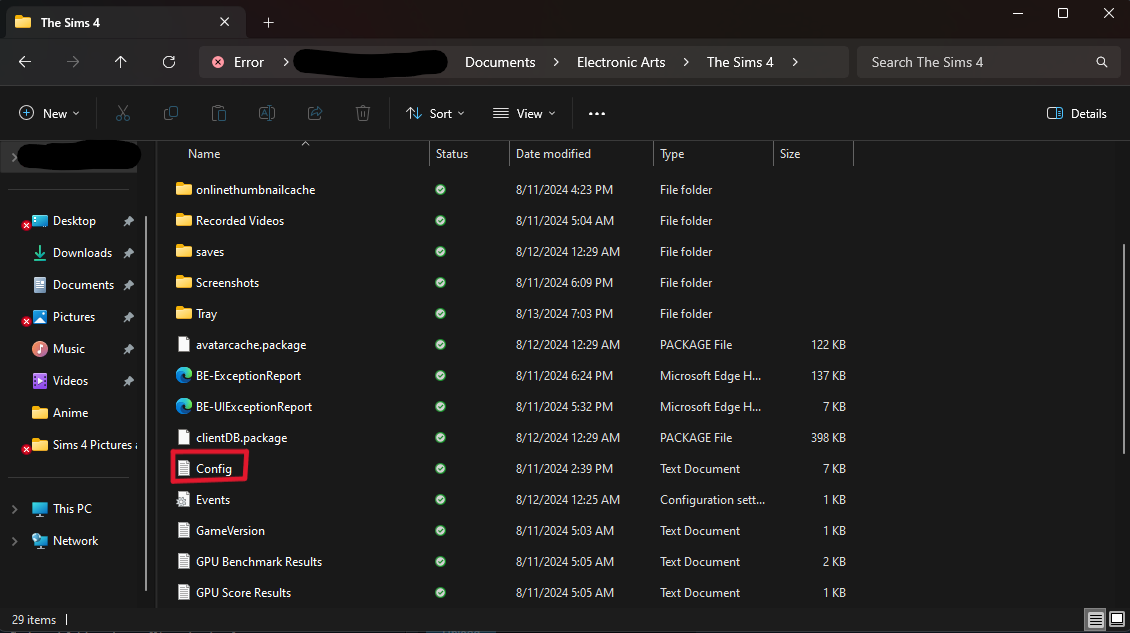Click the Rename toolbar icon
This screenshot has width=1130, height=633.
(x=267, y=113)
